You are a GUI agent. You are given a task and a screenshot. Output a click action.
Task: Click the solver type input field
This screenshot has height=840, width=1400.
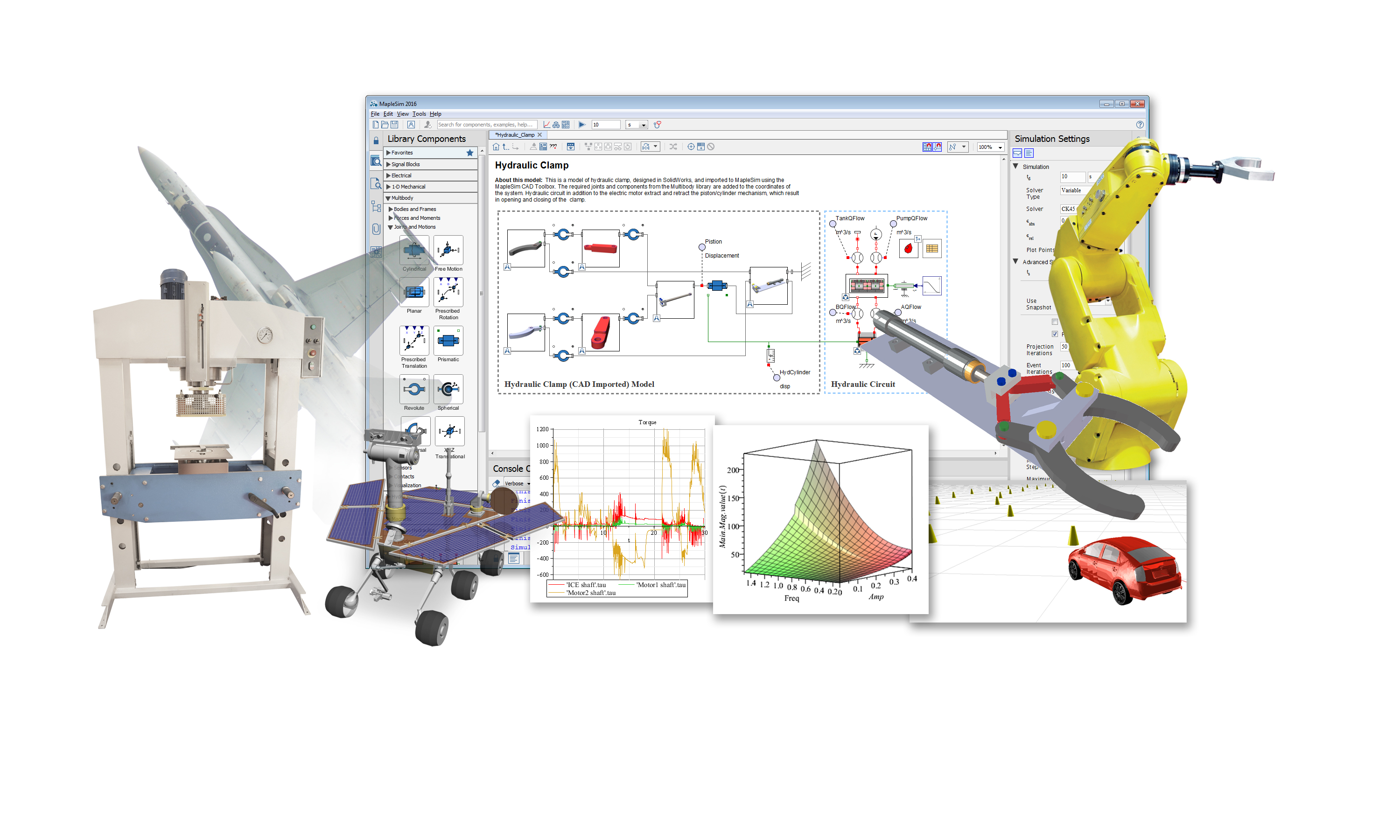1072,192
